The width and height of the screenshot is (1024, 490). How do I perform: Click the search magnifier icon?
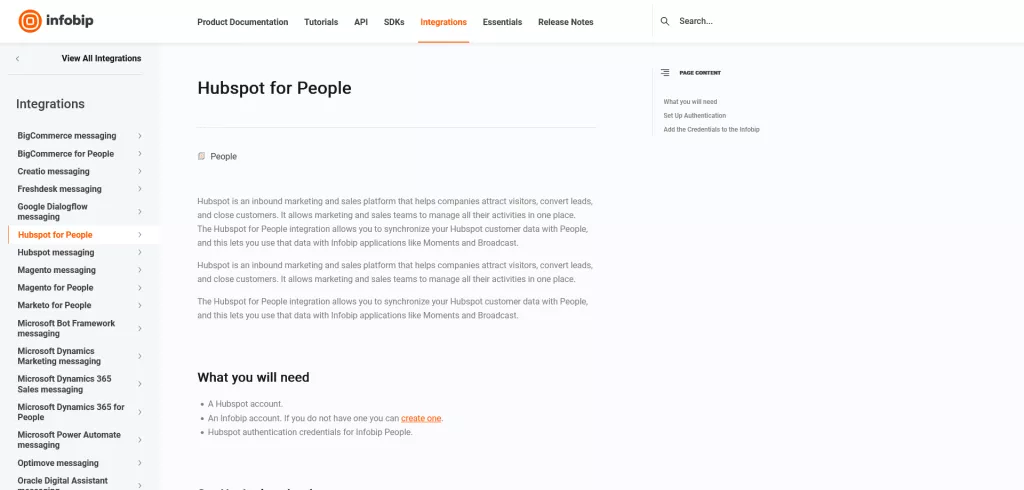[665, 21]
